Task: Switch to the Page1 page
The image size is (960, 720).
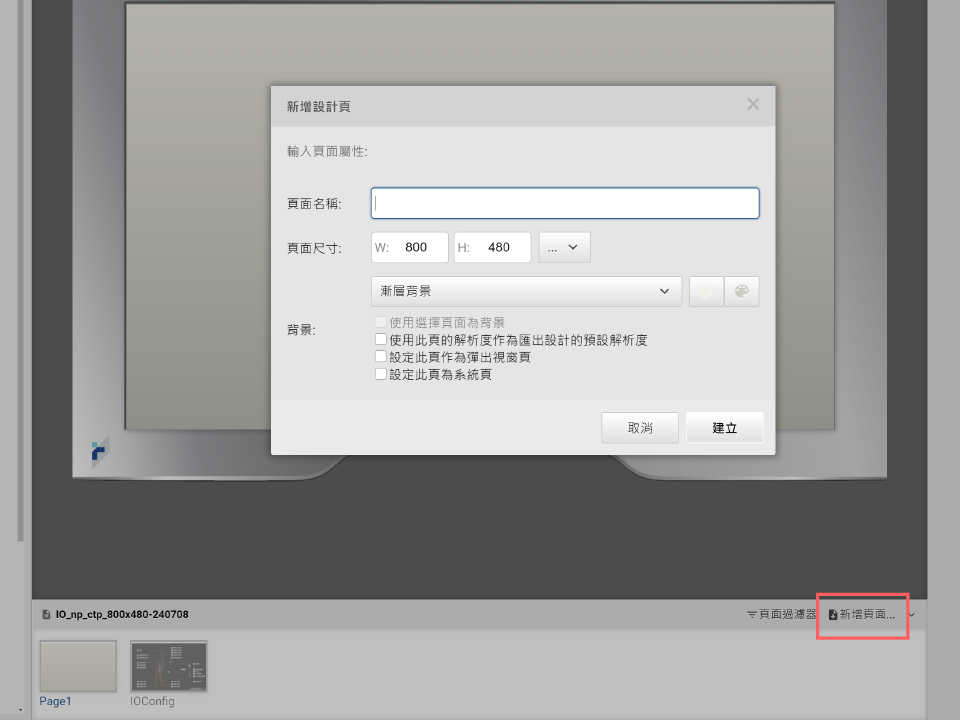Action: click(x=77, y=665)
